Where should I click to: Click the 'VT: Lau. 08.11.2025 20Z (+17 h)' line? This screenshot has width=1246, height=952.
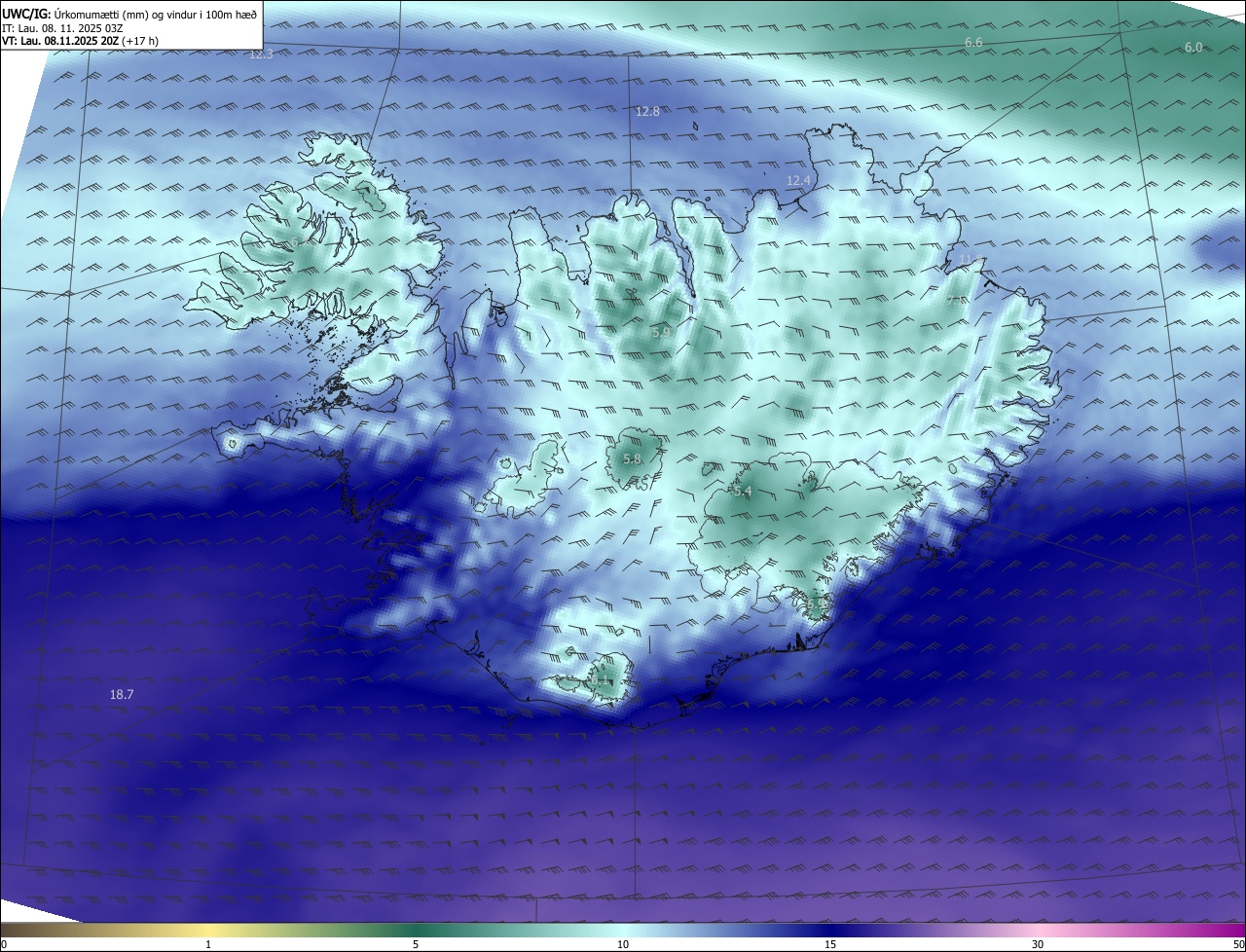pyautogui.click(x=80, y=41)
